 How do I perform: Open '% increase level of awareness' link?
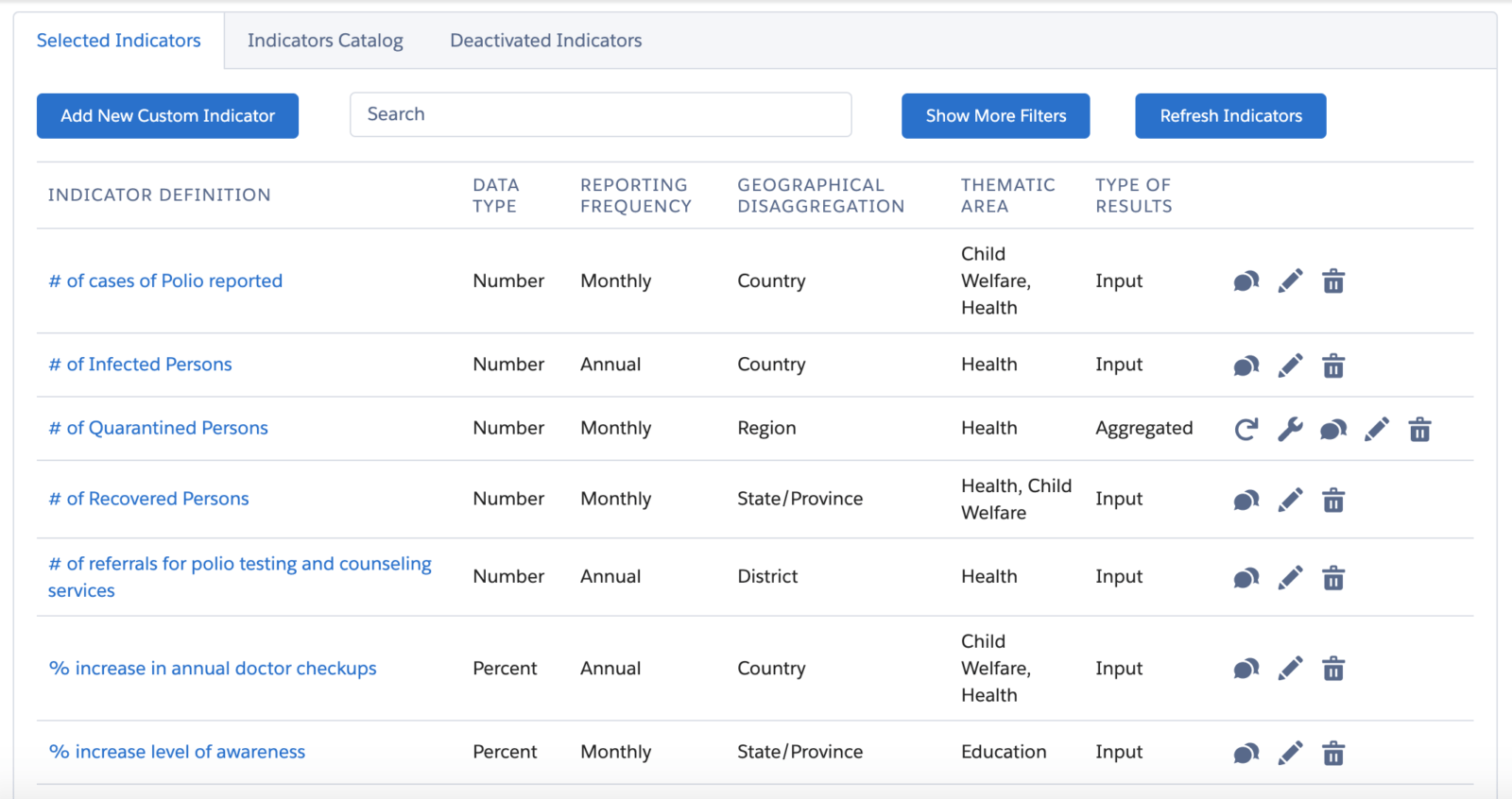coord(177,752)
